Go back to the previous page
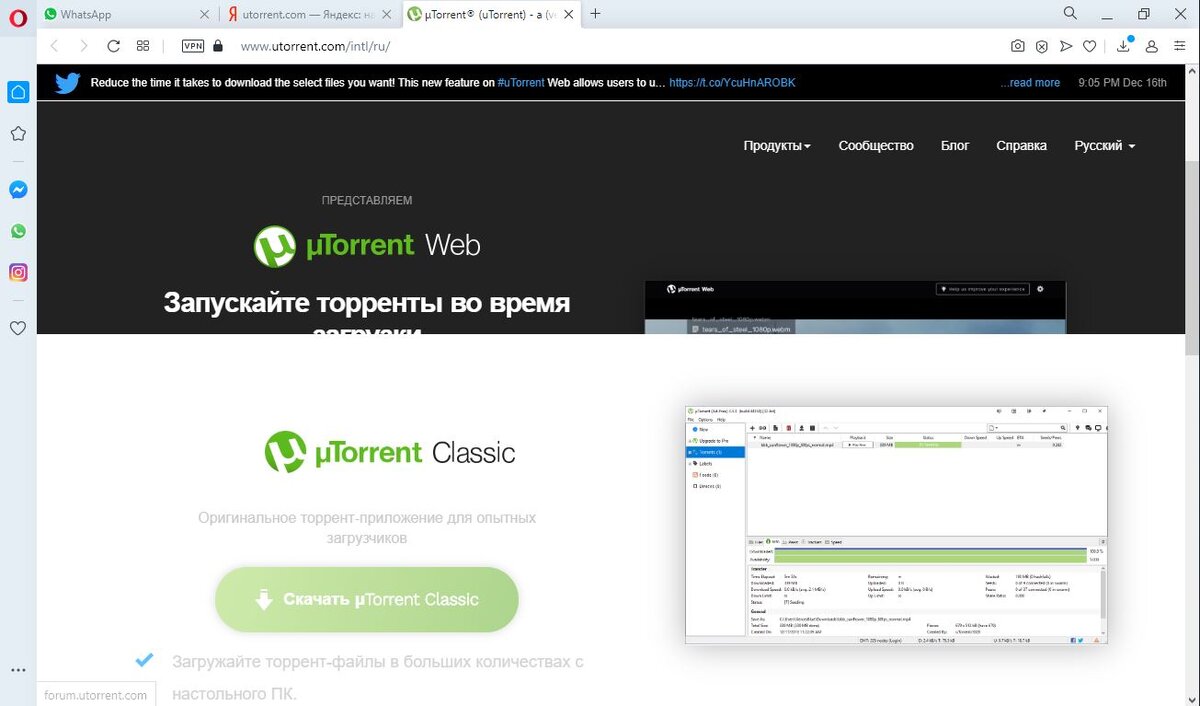This screenshot has width=1200, height=706. [x=54, y=46]
